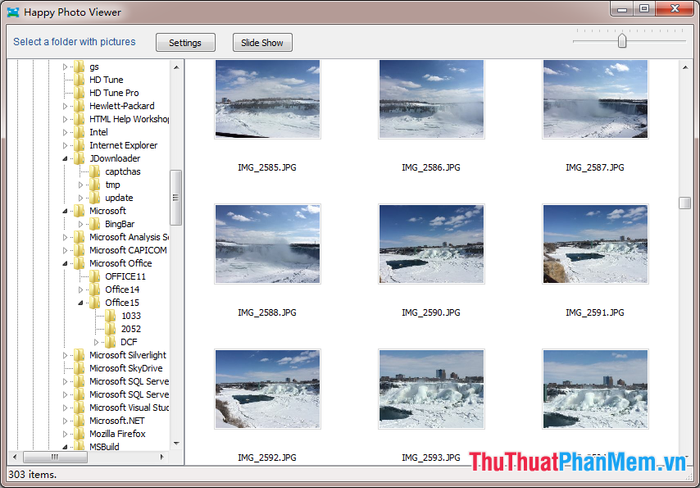
Task: Click the folder tree scroll up arrow
Action: point(176,67)
